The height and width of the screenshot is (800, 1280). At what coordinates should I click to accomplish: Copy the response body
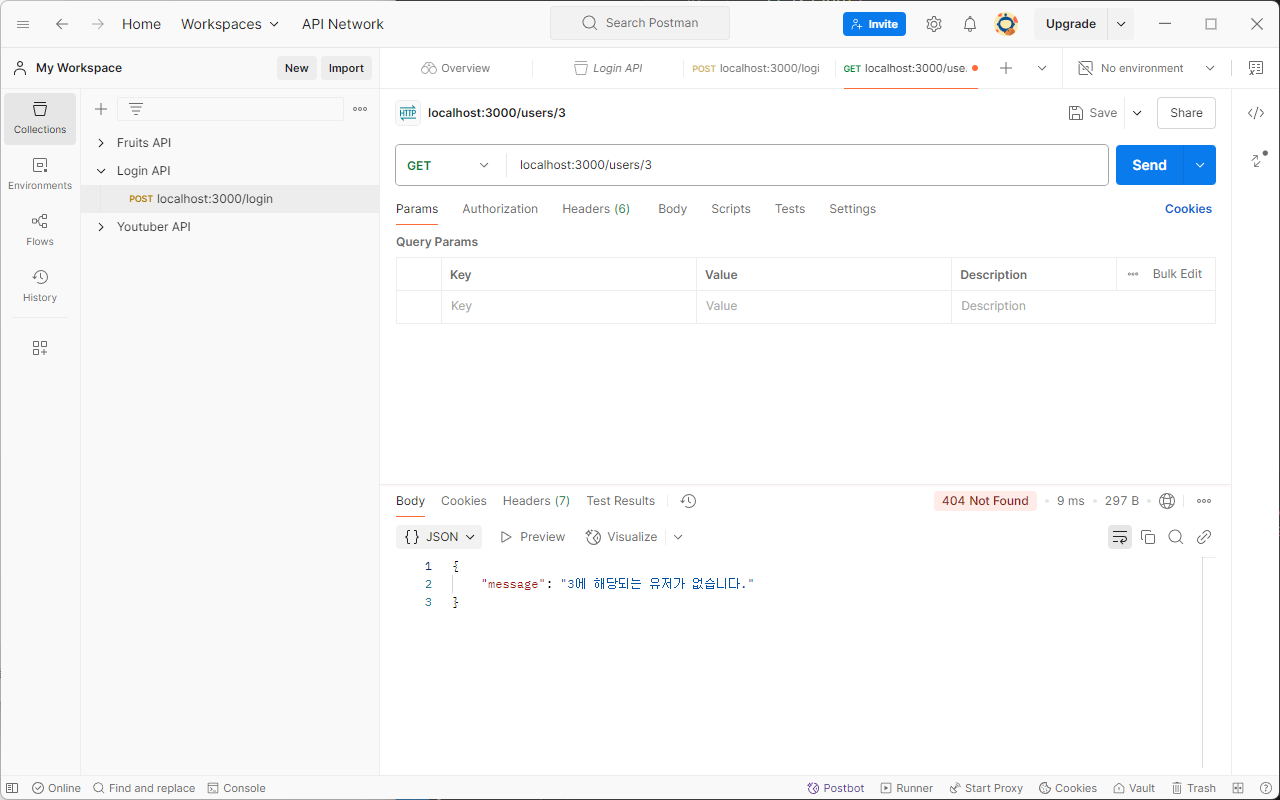click(x=1148, y=537)
